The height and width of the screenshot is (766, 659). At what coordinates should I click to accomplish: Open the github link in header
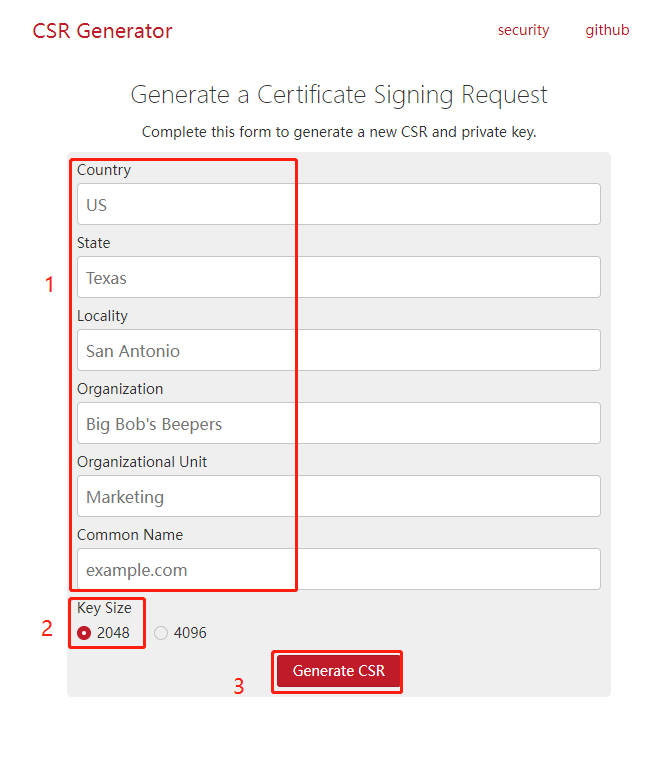pos(607,30)
